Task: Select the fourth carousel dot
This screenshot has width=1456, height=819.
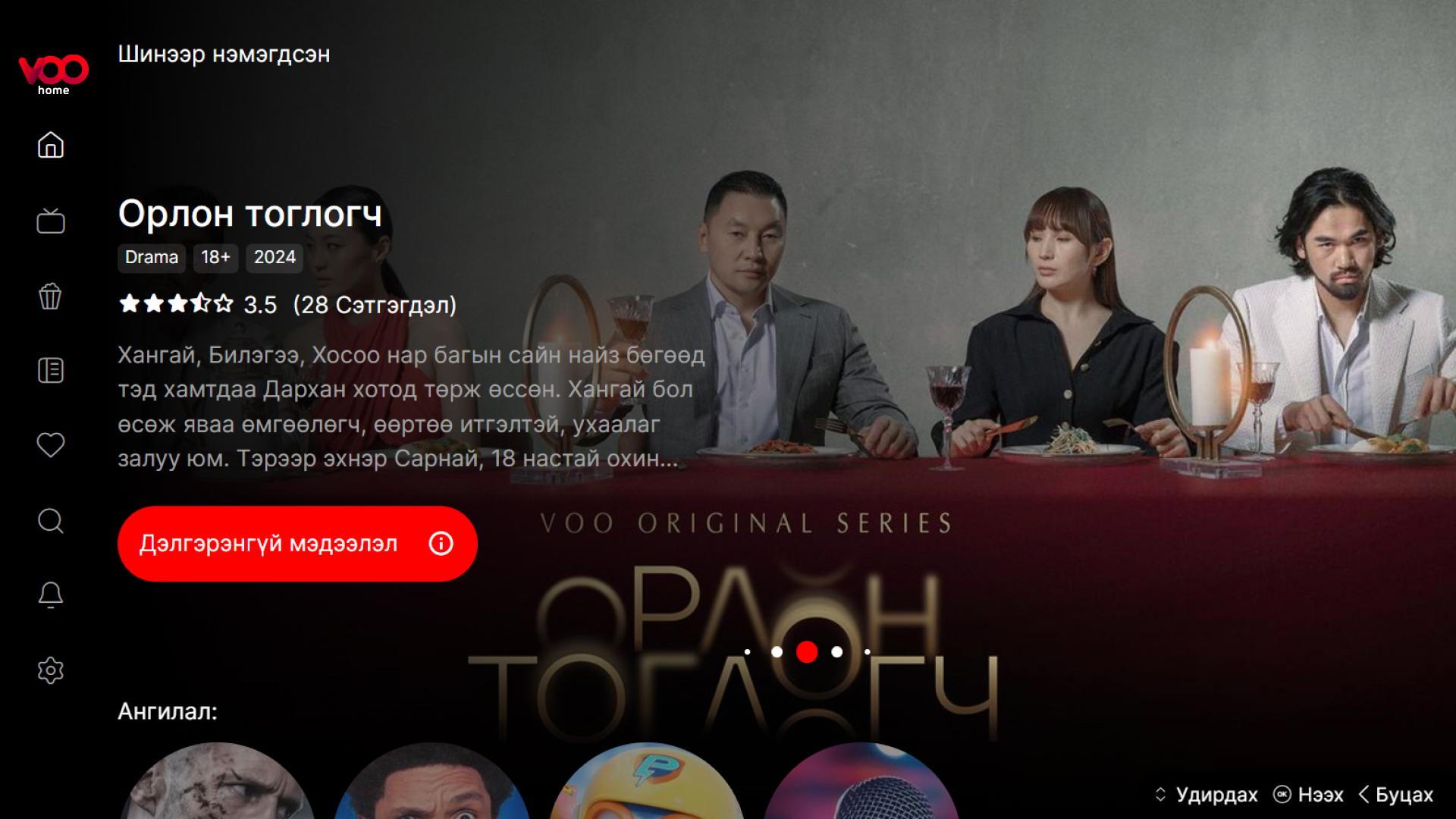Action: pyautogui.click(x=837, y=651)
